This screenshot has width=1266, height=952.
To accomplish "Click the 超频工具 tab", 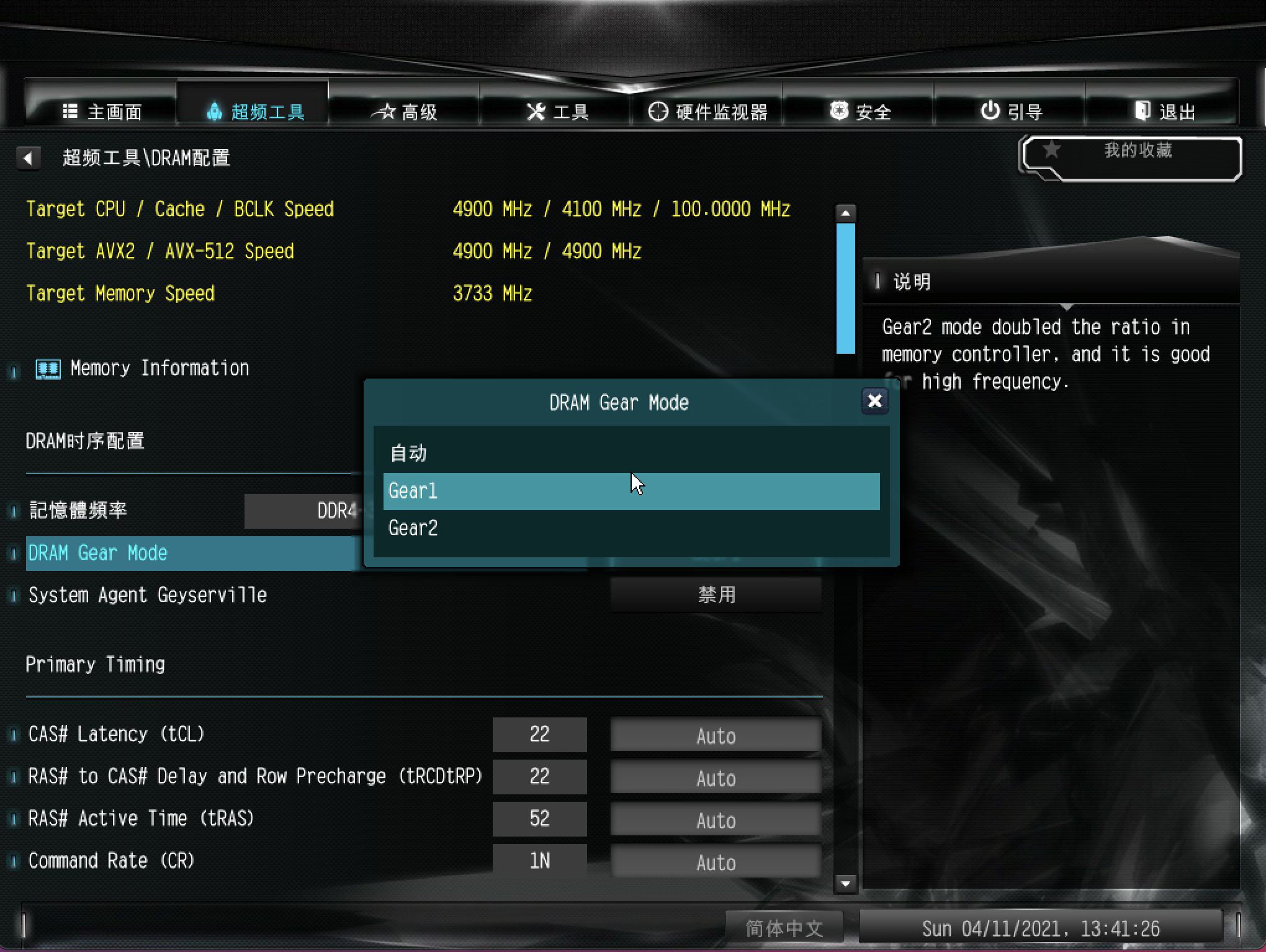I will click(x=266, y=110).
